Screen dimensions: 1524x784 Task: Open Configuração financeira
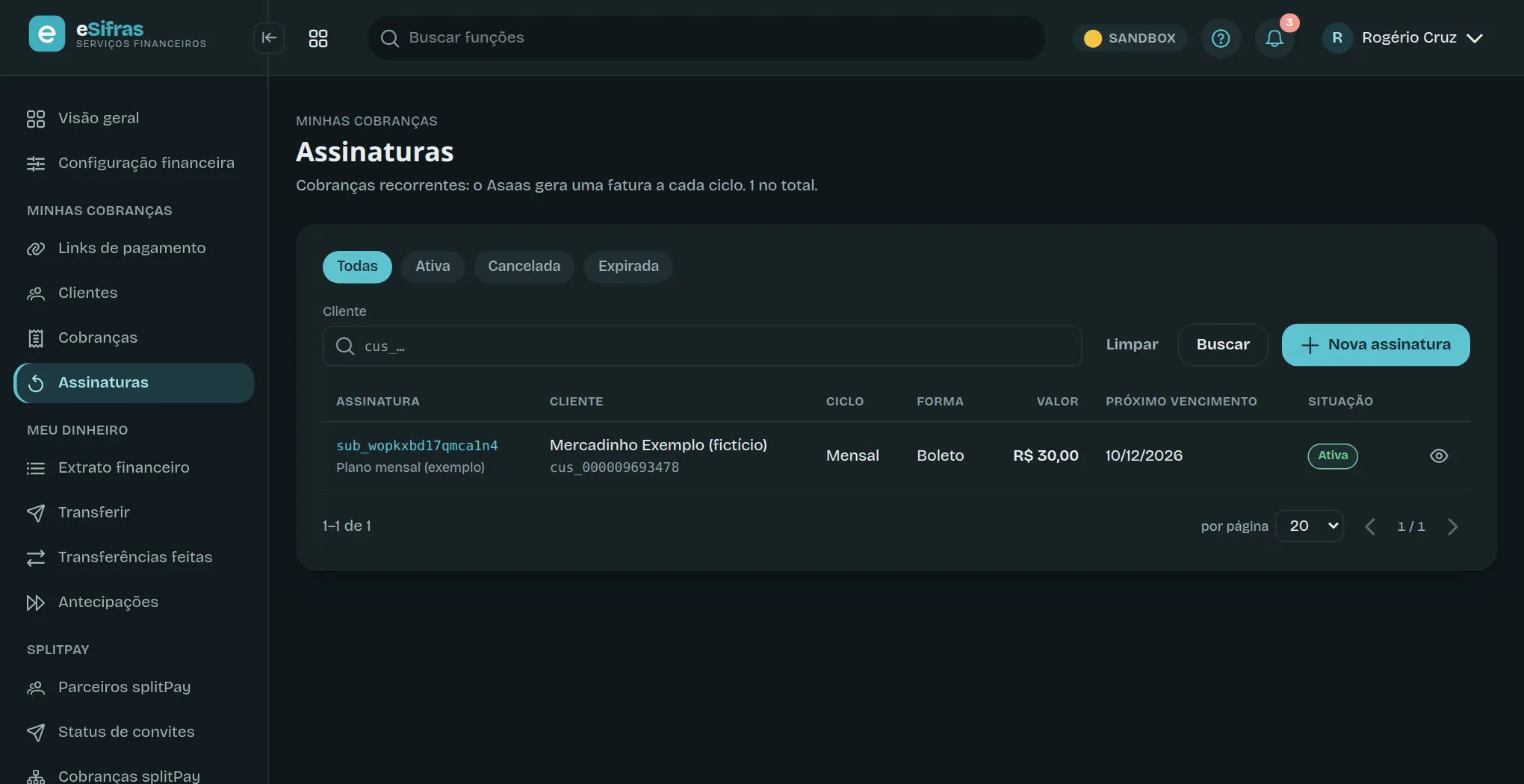[x=134, y=164]
